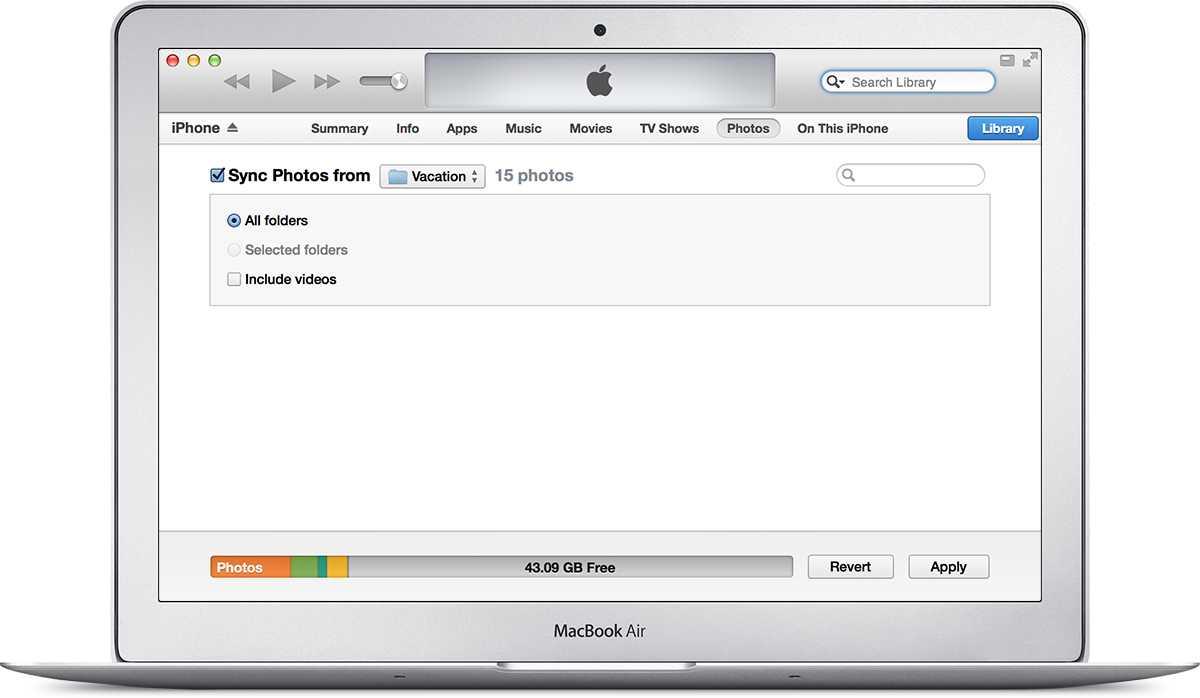Enter full screen with the arrows icon
The image size is (1200, 698).
1030,61
